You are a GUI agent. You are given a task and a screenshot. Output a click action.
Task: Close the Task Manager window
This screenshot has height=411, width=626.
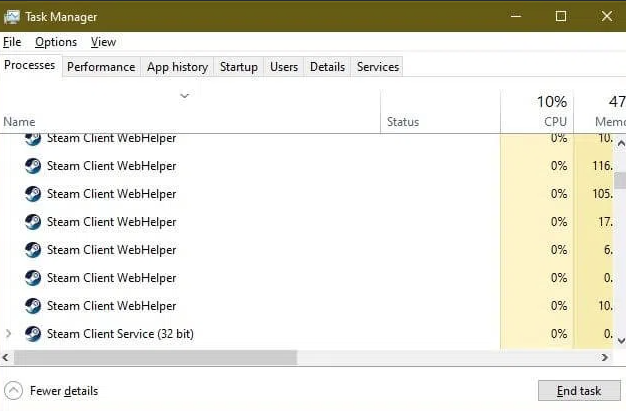(607, 16)
